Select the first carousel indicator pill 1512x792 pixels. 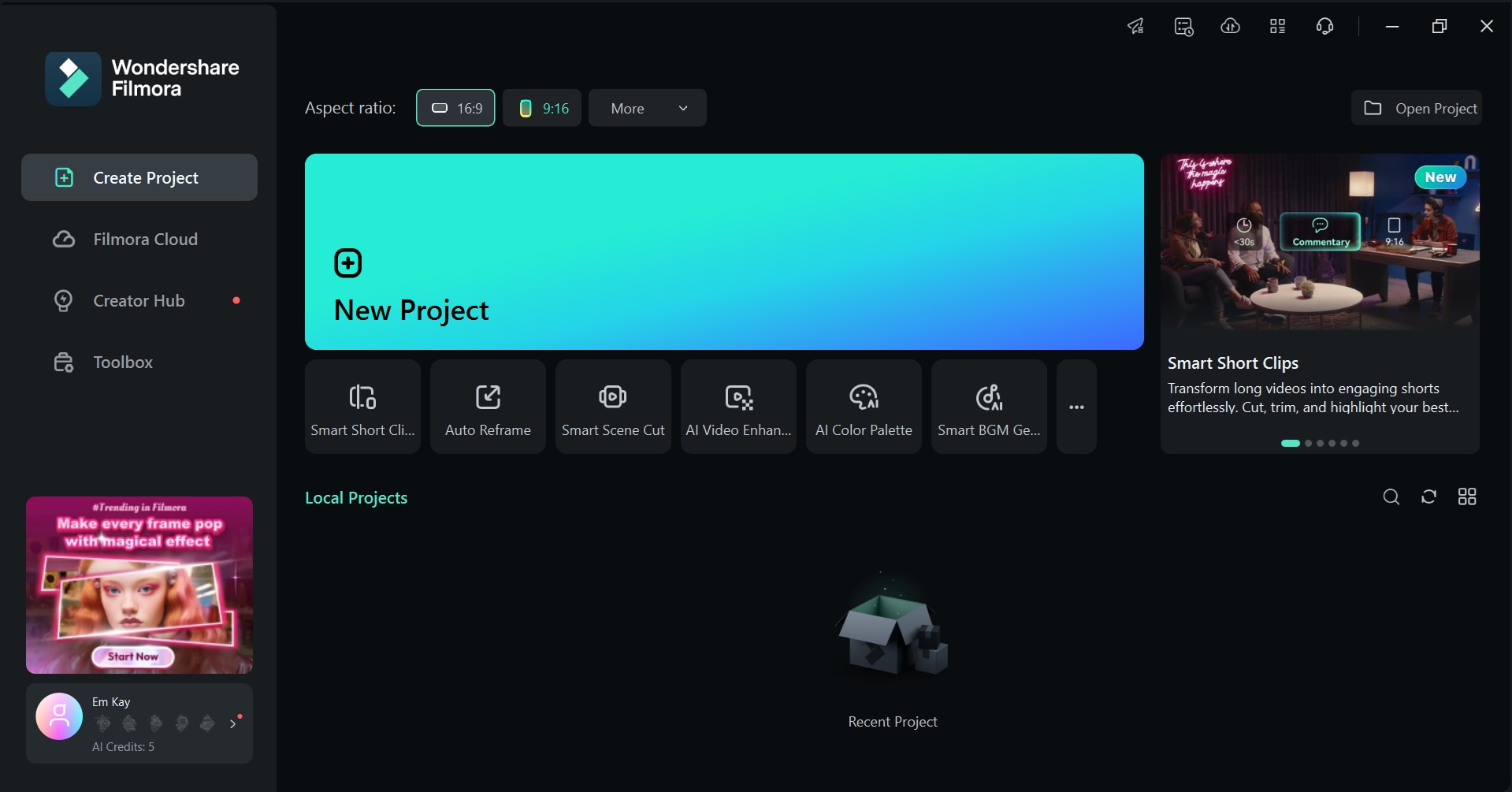[x=1291, y=443]
